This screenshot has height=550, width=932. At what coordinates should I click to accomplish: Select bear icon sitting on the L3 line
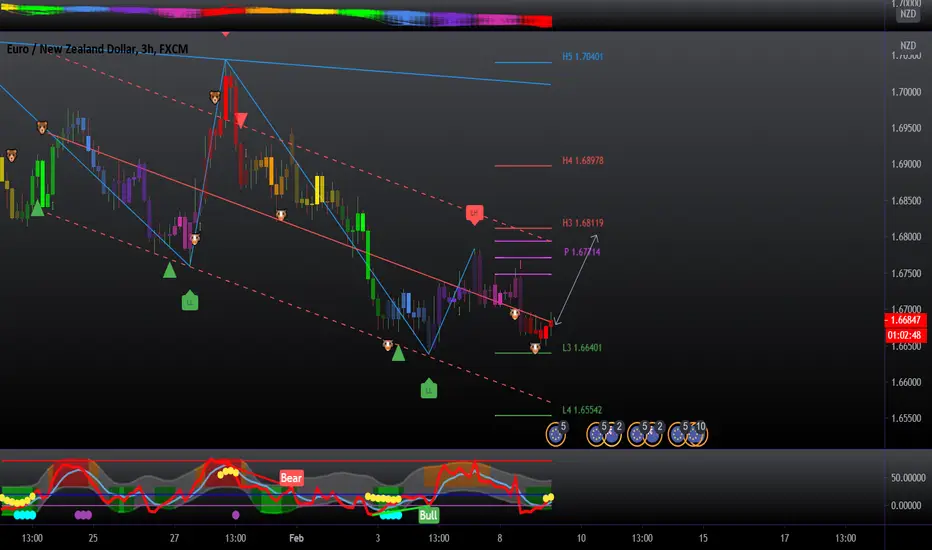point(535,348)
